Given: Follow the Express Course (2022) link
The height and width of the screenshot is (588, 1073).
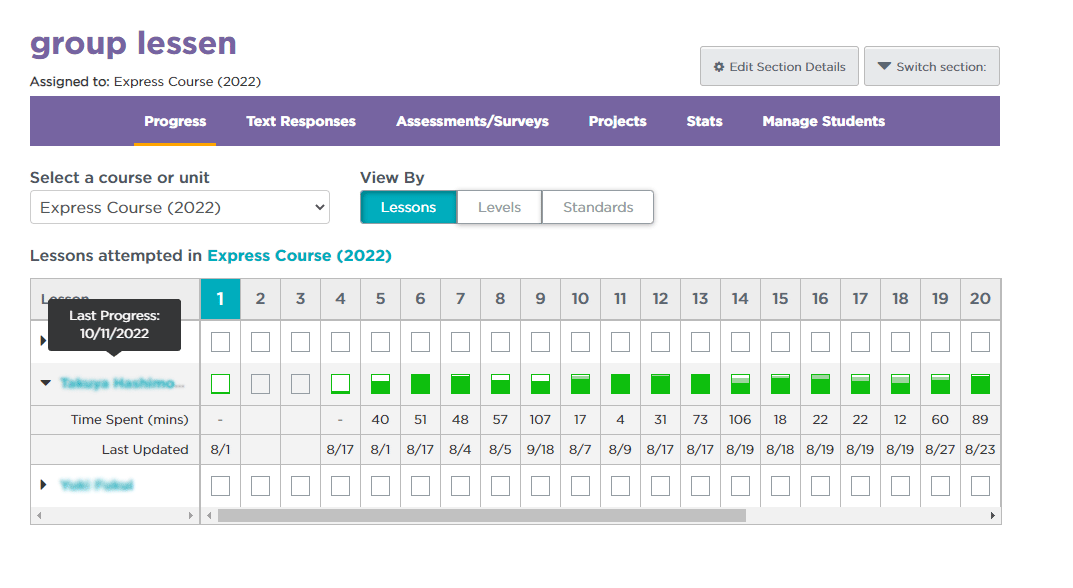Looking at the screenshot, I should tap(299, 256).
